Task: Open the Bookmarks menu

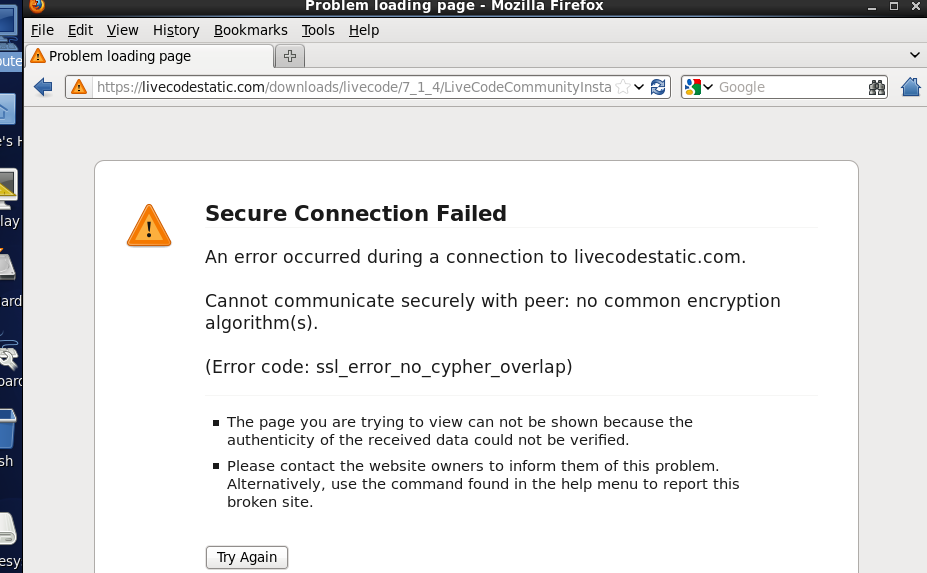Action: tap(250, 30)
